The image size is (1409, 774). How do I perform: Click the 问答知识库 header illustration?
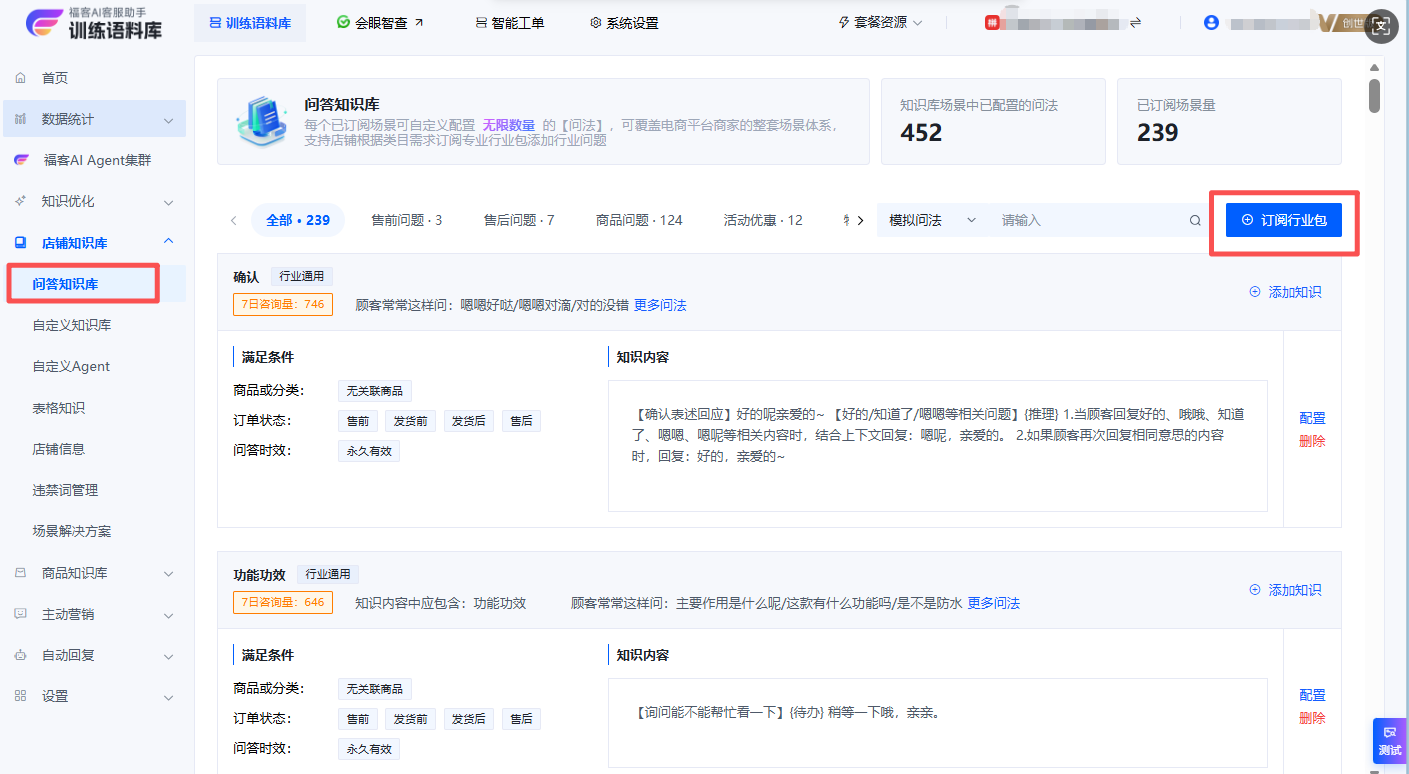tap(263, 122)
